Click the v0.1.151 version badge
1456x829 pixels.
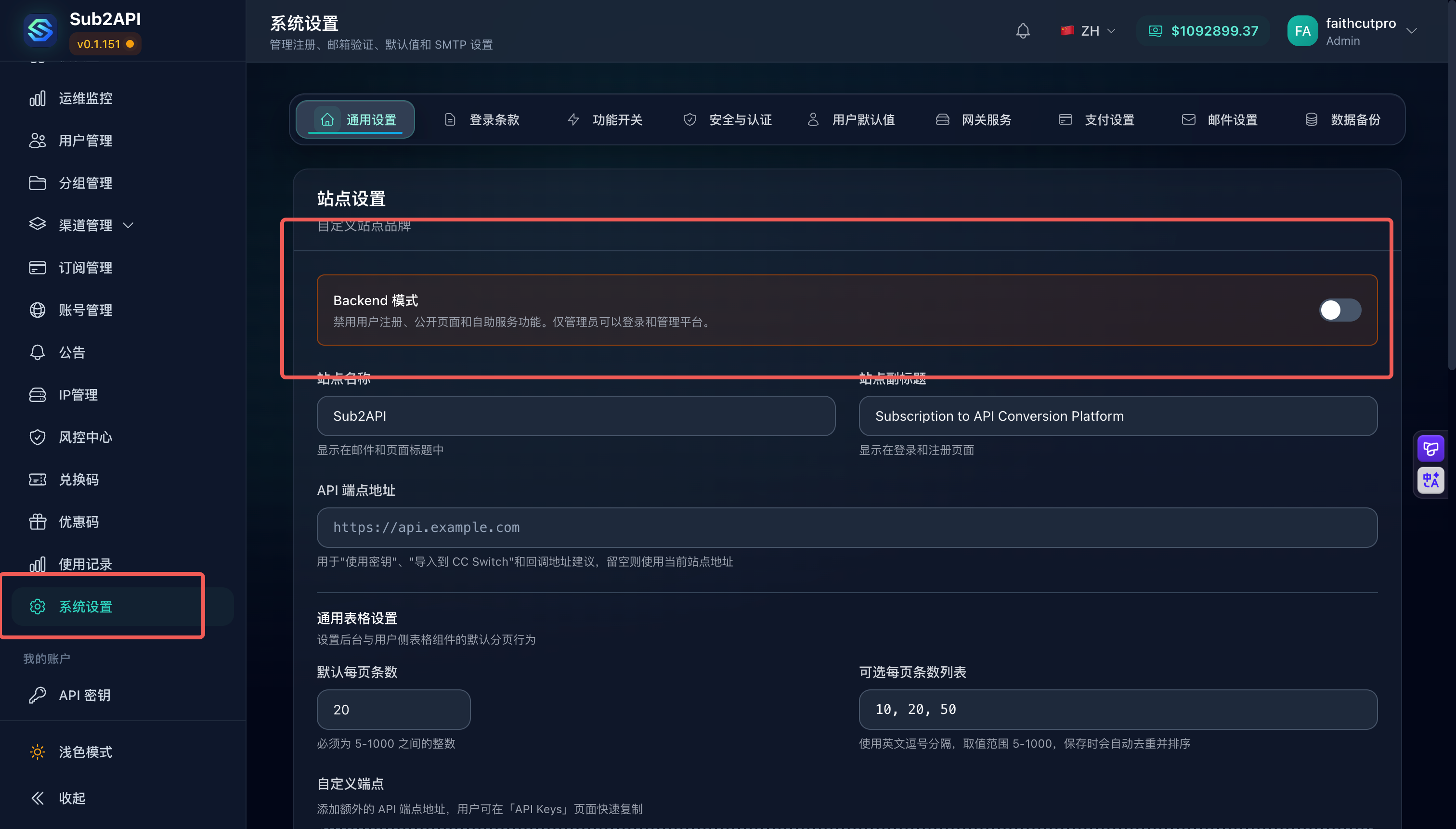pos(105,44)
